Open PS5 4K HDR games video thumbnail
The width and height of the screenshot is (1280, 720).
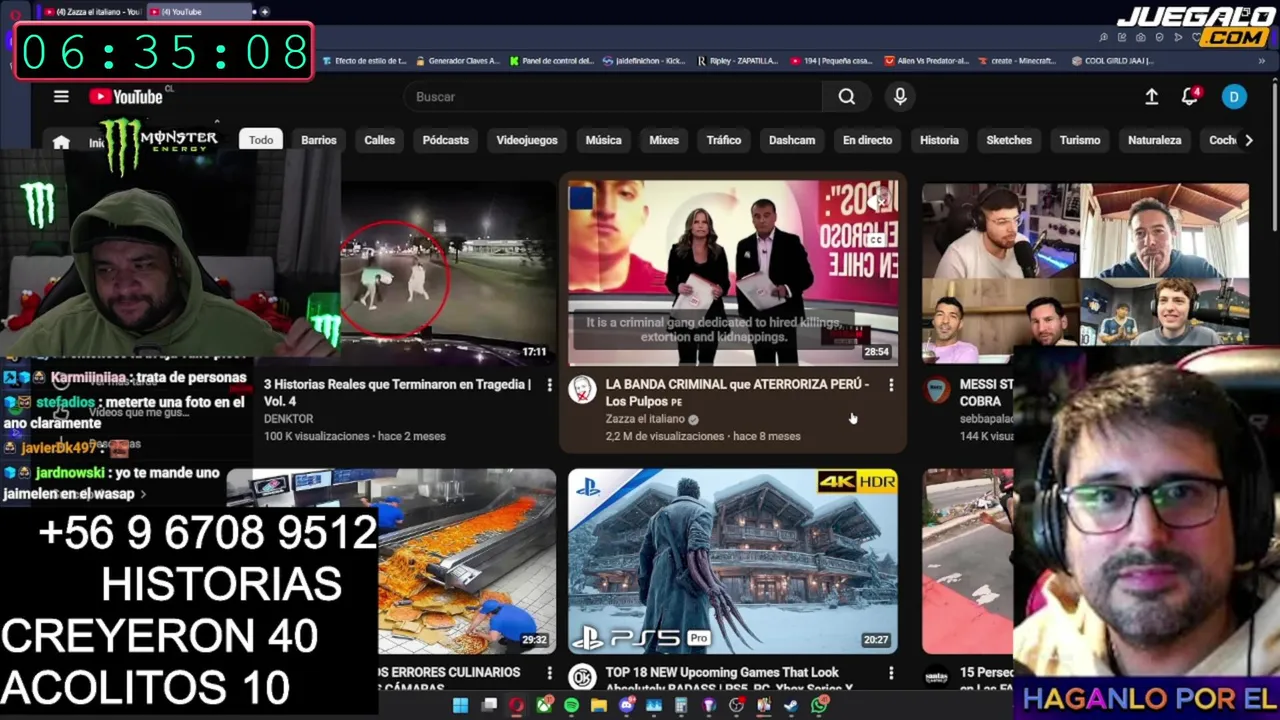tap(733, 561)
